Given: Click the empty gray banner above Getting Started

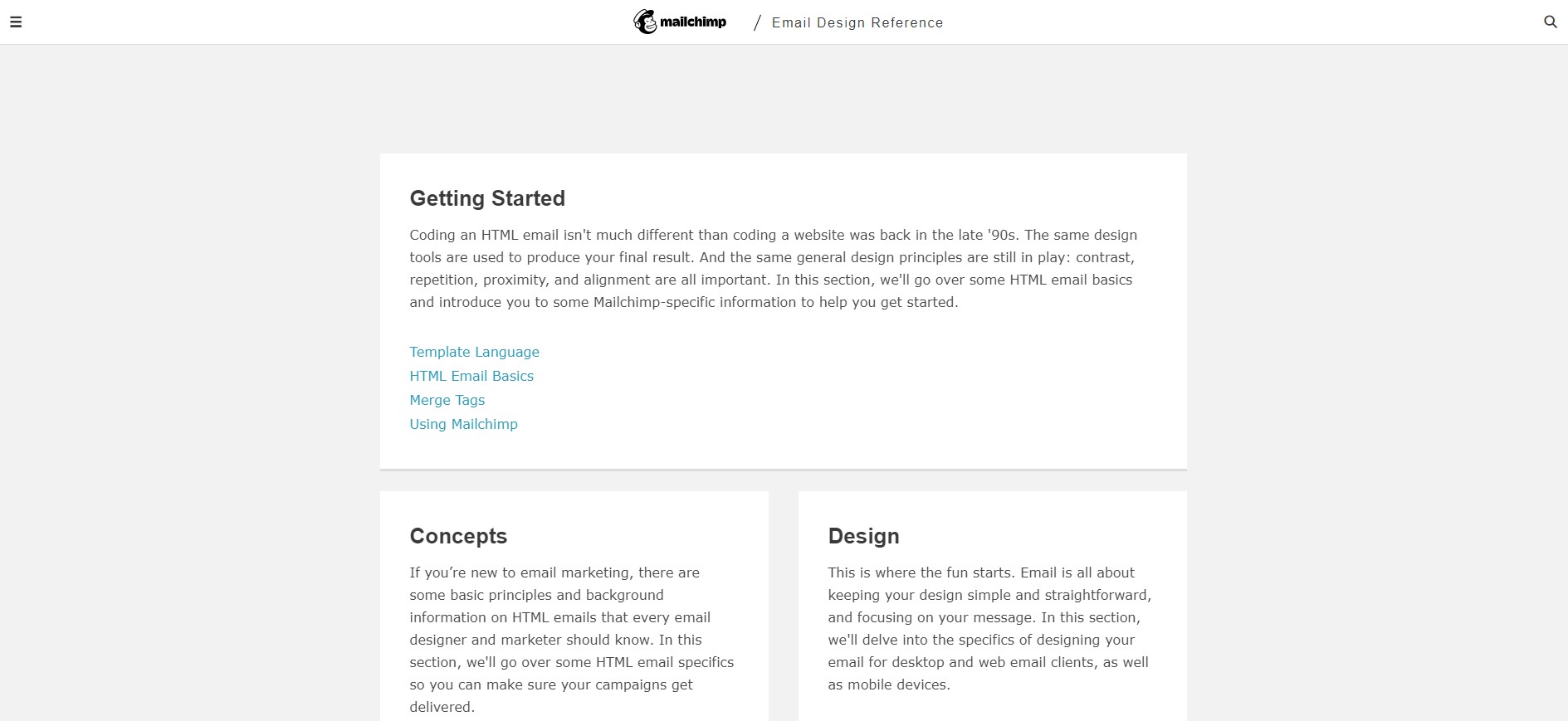Looking at the screenshot, I should click(784, 100).
